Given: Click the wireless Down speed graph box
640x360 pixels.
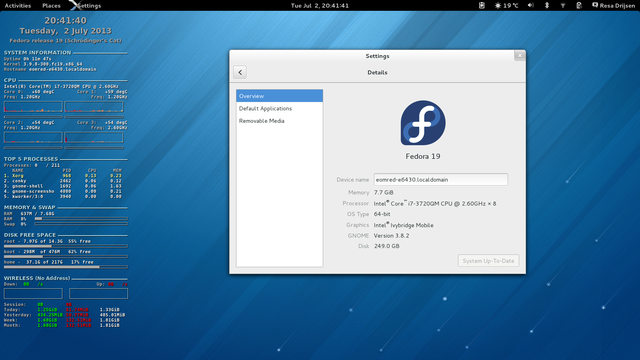Looking at the screenshot, I should 33,293.
